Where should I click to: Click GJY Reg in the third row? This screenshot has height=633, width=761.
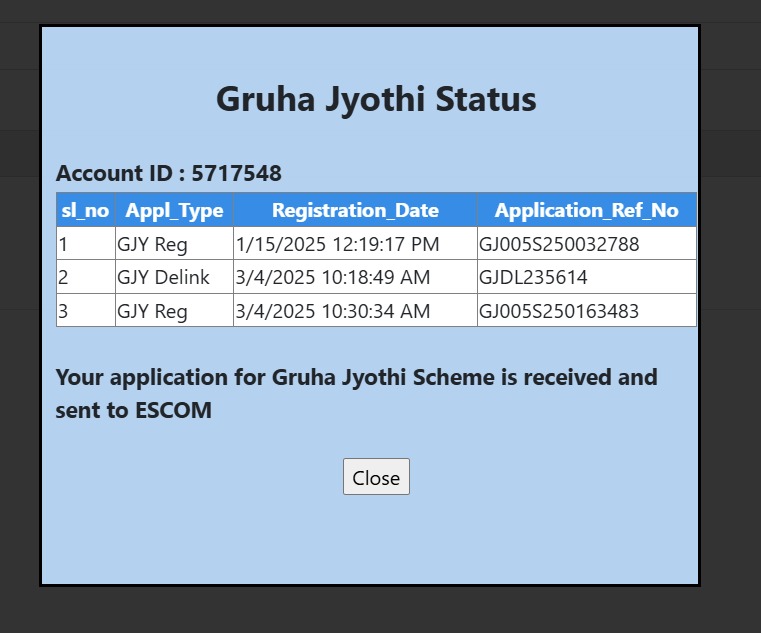tap(152, 311)
